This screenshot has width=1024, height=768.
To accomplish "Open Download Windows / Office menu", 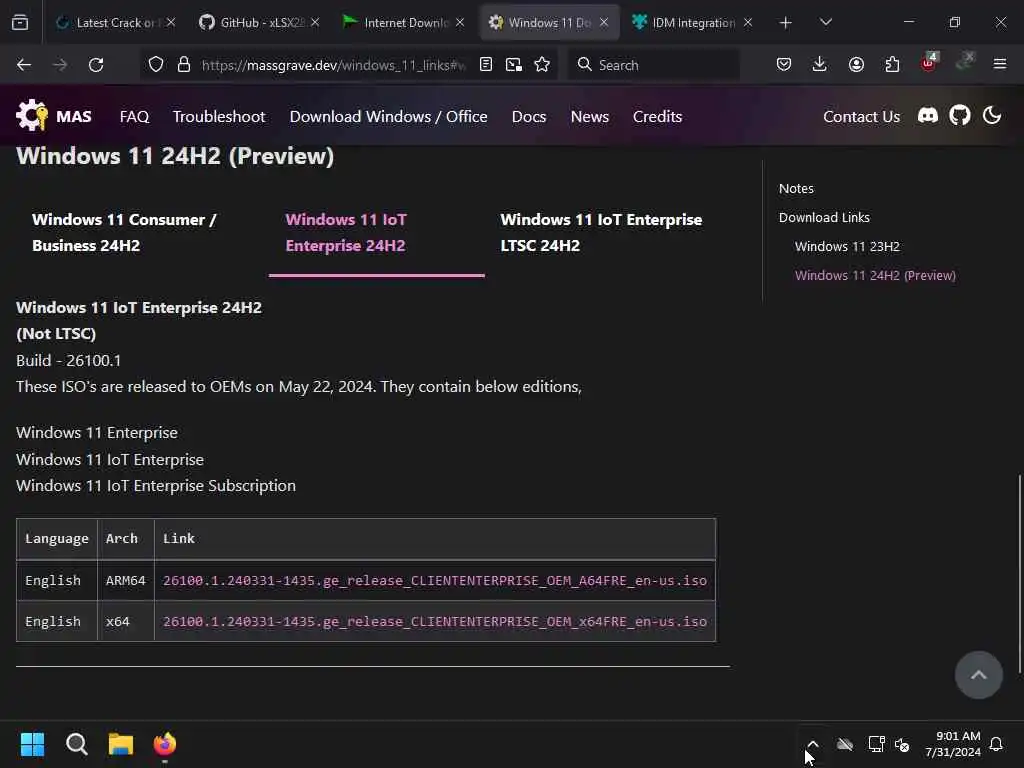I will click(x=389, y=116).
